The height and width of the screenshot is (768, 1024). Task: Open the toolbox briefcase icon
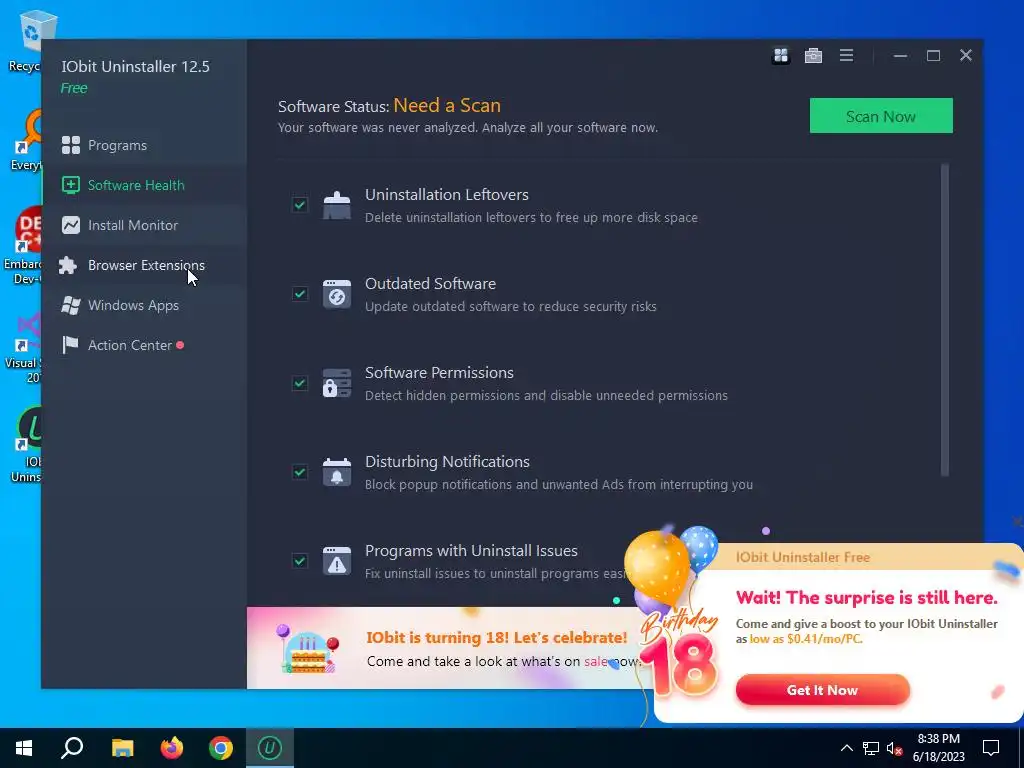click(x=813, y=56)
